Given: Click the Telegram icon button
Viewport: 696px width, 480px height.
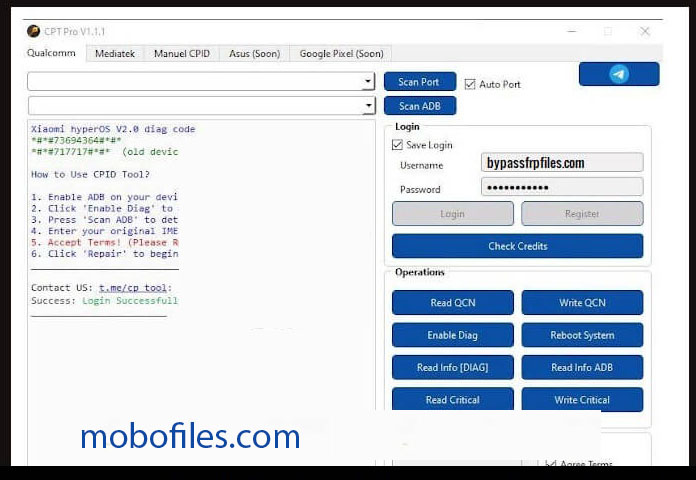Looking at the screenshot, I should (619, 74).
